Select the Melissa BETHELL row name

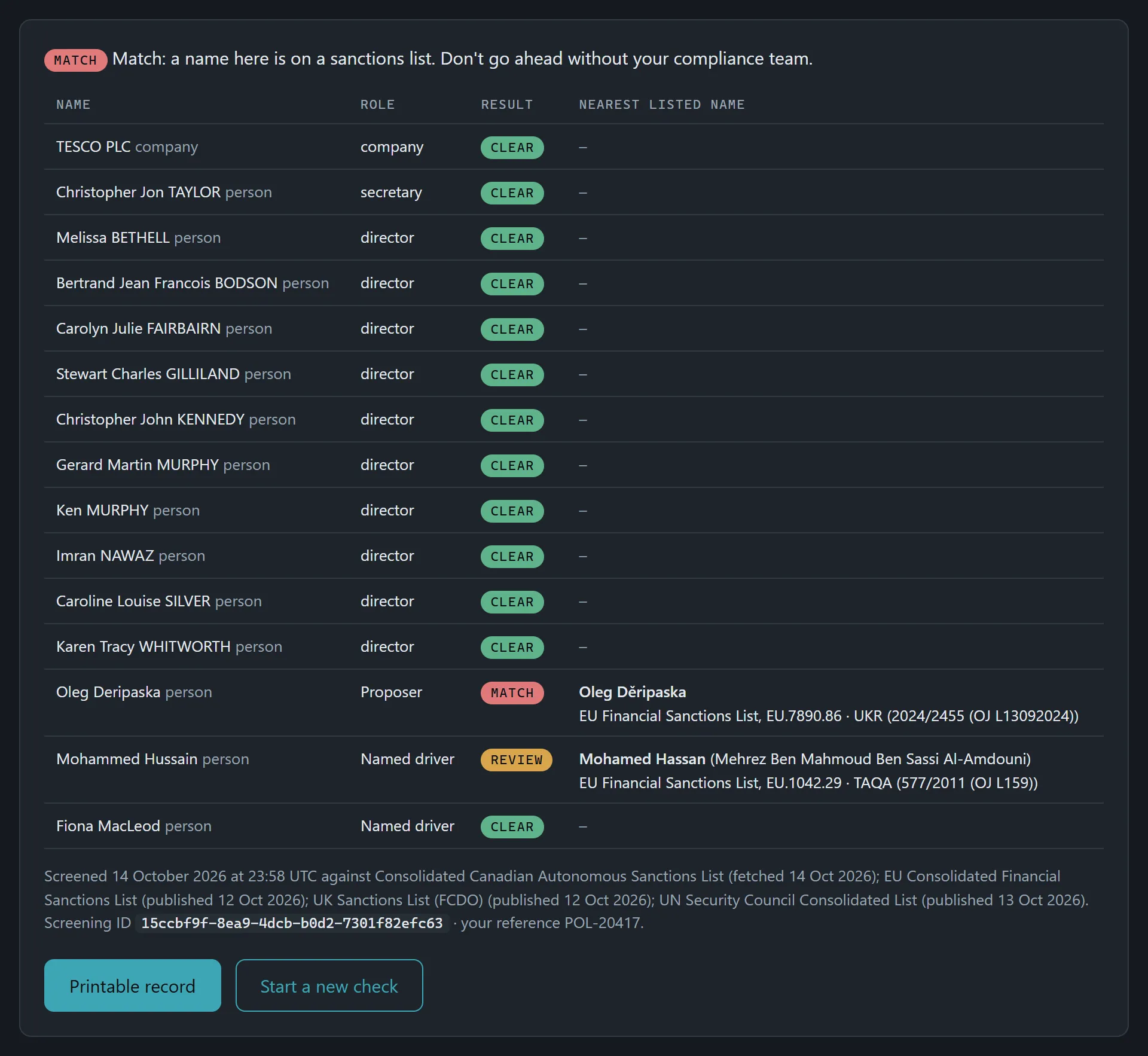[112, 237]
